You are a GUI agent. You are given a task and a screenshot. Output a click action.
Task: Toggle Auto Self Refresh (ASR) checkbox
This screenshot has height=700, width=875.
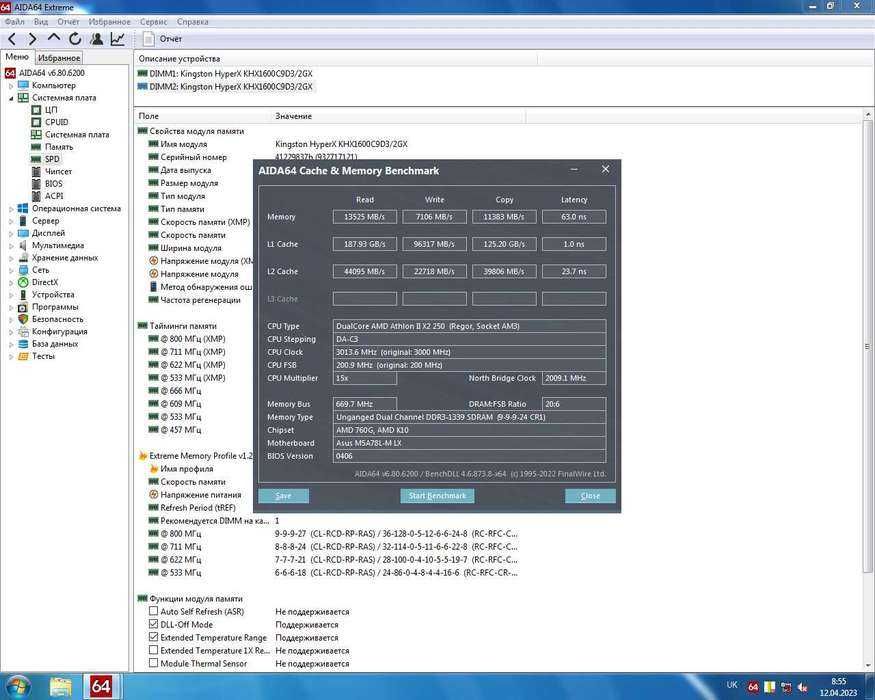point(153,611)
